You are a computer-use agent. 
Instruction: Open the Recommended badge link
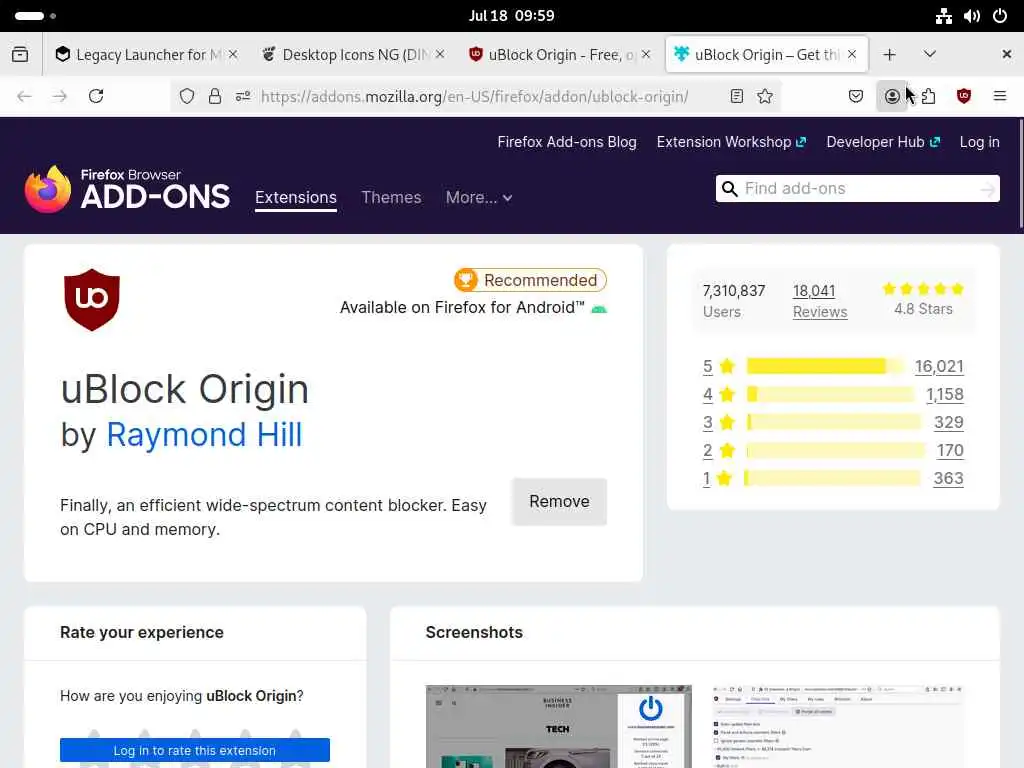click(x=530, y=280)
